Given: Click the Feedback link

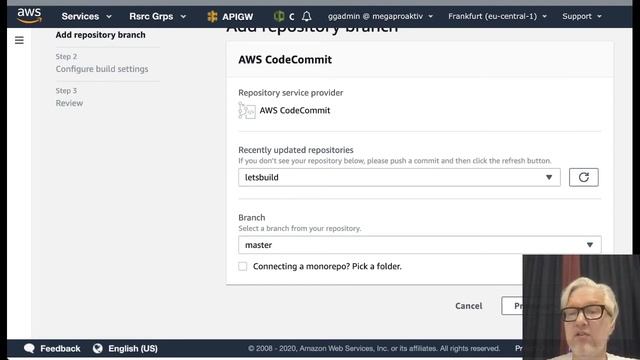Looking at the screenshot, I should coord(60,349).
